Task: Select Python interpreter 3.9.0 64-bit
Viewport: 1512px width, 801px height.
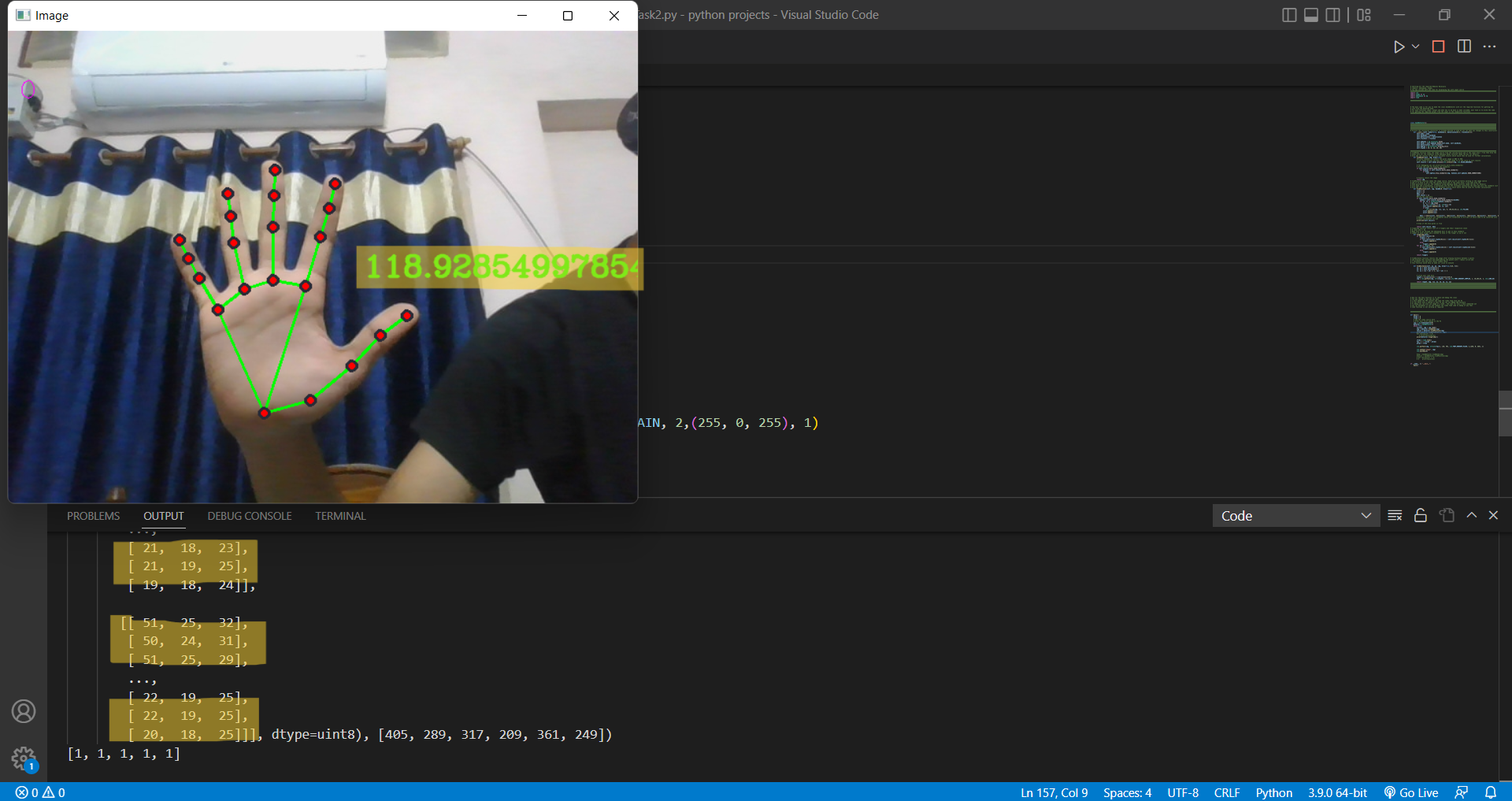Action: coord(1337,792)
